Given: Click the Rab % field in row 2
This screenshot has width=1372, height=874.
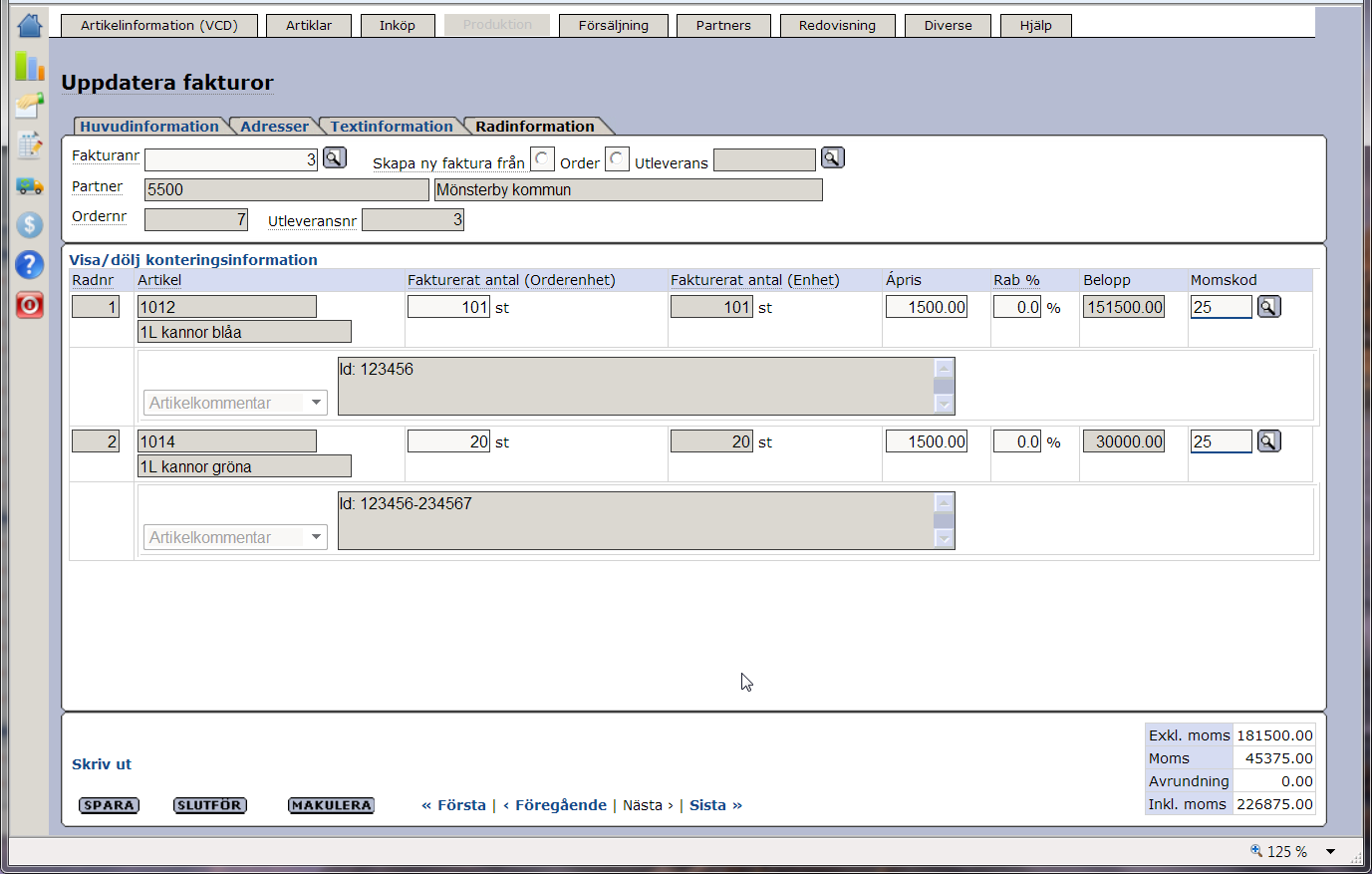Looking at the screenshot, I should pyautogui.click(x=1017, y=441).
